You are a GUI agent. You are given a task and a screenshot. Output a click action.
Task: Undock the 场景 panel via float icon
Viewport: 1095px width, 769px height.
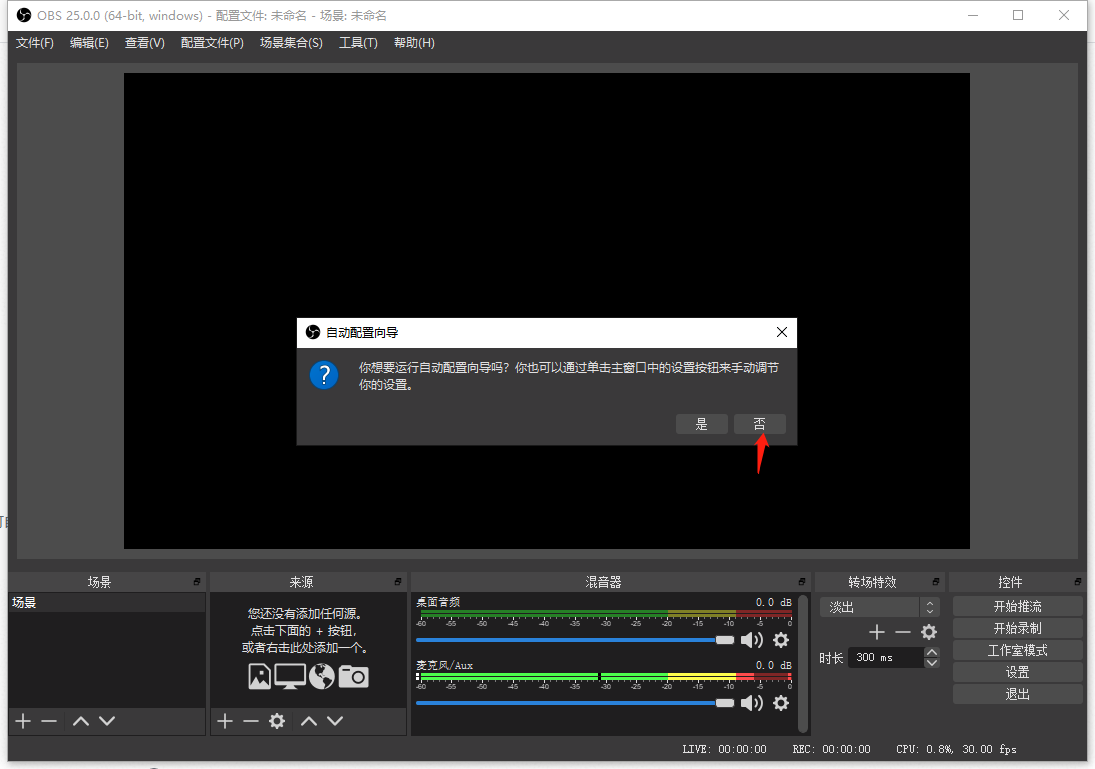point(197,582)
